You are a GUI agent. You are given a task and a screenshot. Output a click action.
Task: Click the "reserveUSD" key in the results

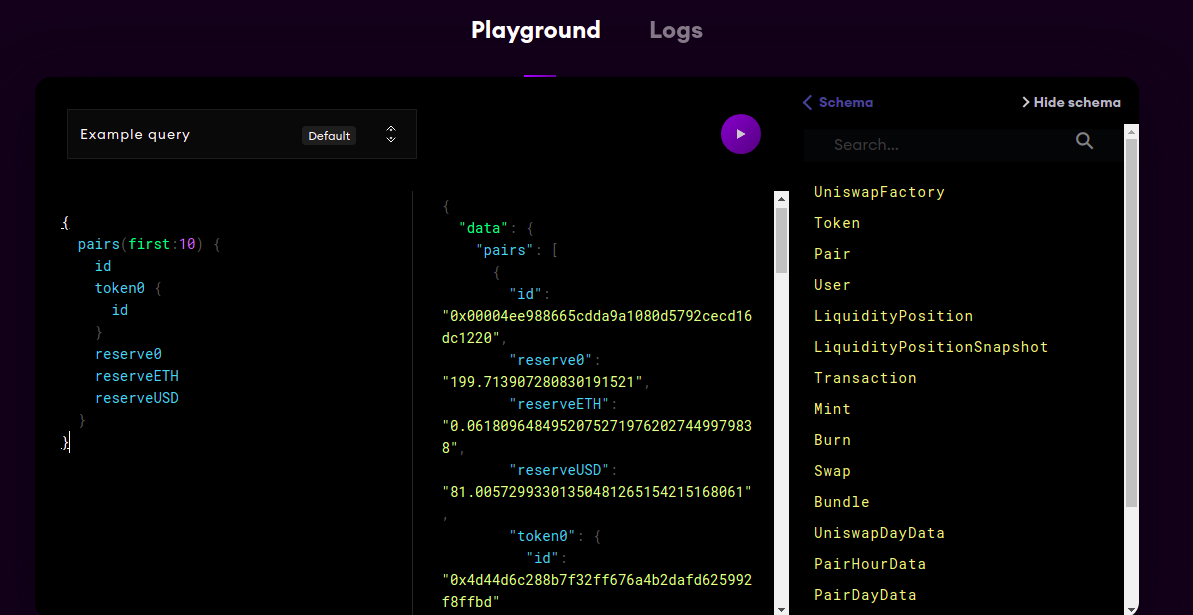560,470
